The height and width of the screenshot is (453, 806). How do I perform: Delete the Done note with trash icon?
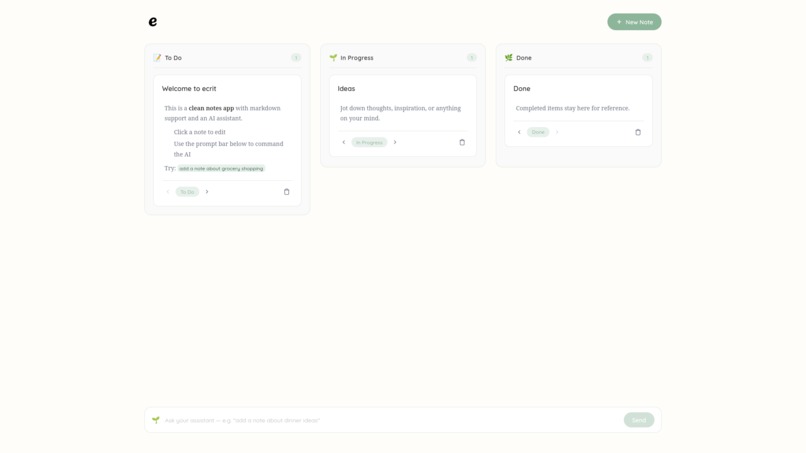pos(638,132)
